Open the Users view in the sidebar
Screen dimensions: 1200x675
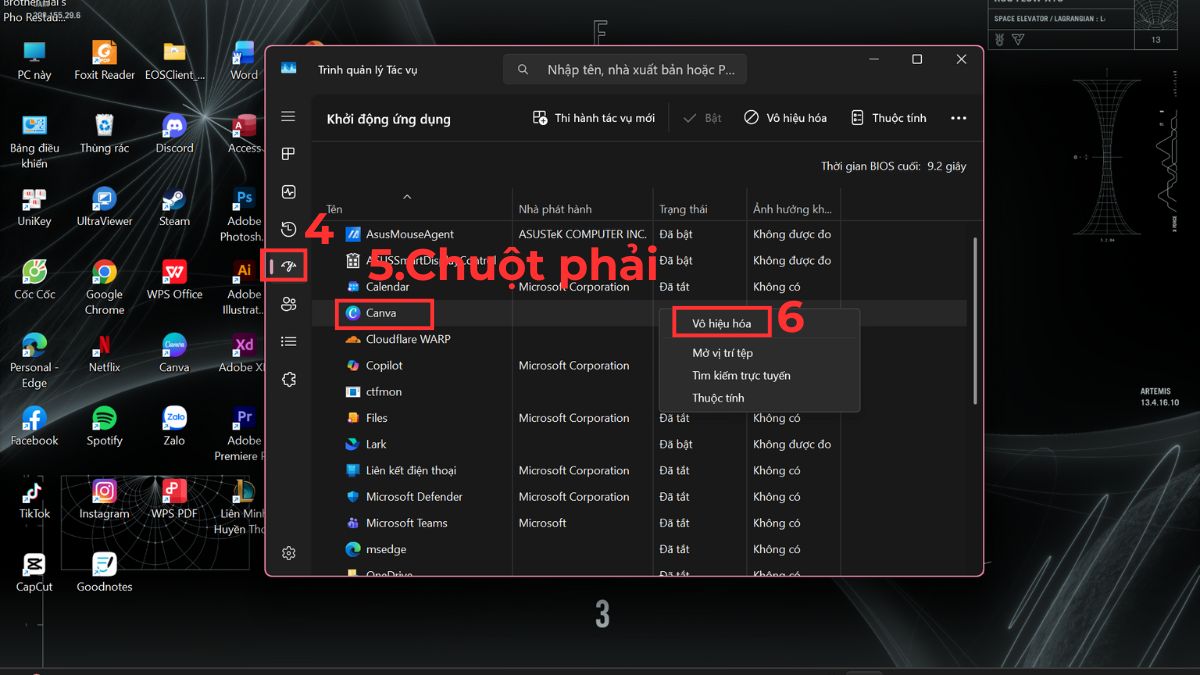tap(288, 303)
